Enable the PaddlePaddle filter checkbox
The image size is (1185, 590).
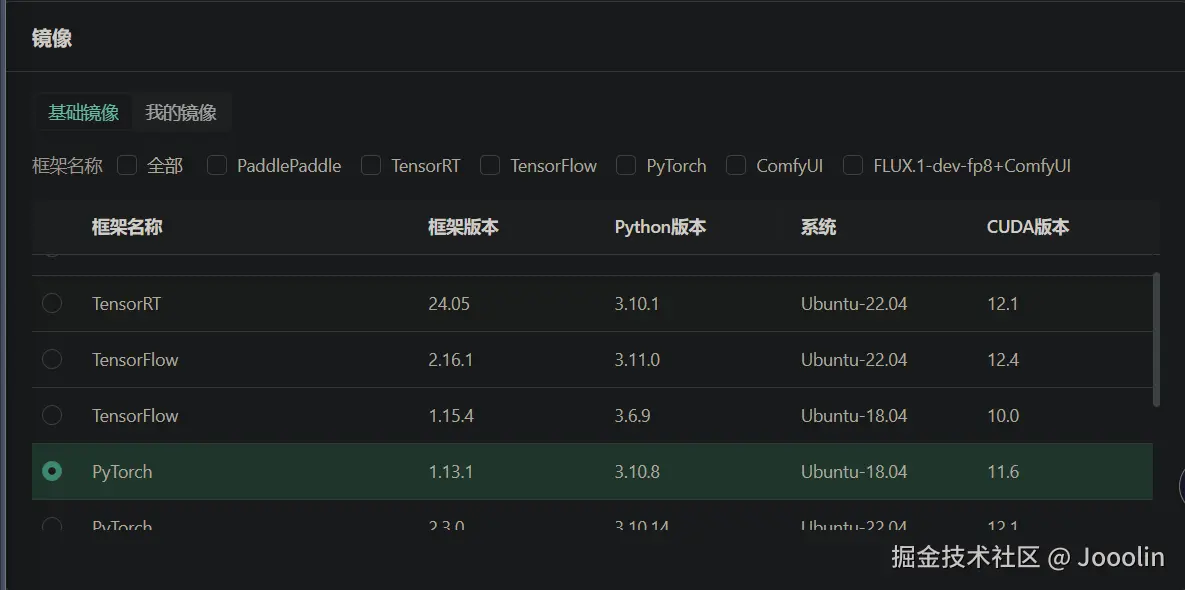217,166
